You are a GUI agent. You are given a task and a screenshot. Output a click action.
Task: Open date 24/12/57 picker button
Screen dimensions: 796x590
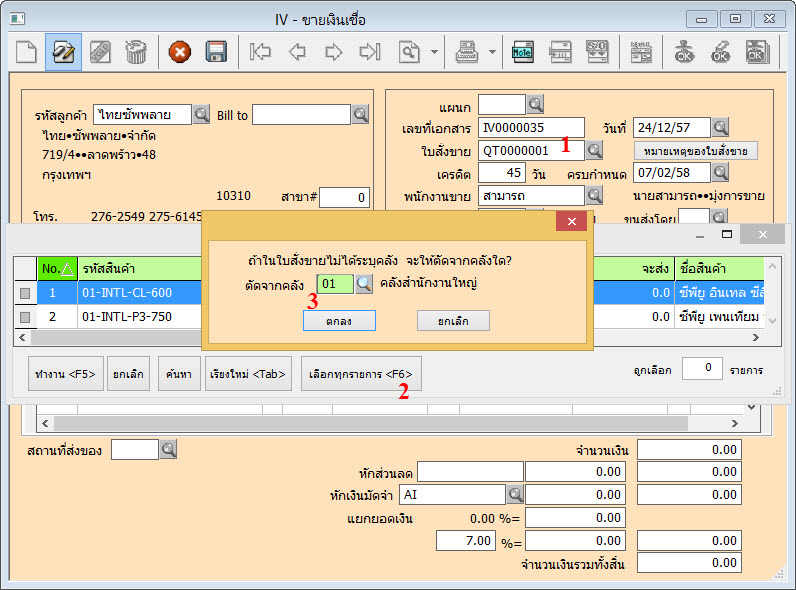[x=720, y=128]
